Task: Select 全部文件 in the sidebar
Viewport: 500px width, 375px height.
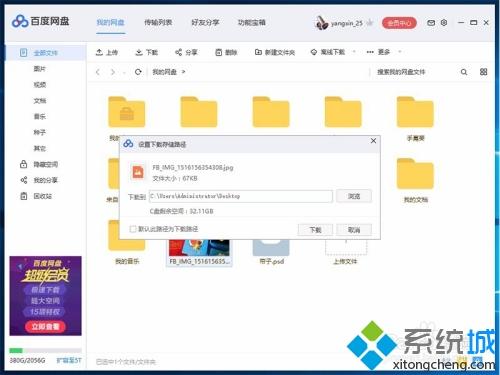Action: [x=46, y=53]
